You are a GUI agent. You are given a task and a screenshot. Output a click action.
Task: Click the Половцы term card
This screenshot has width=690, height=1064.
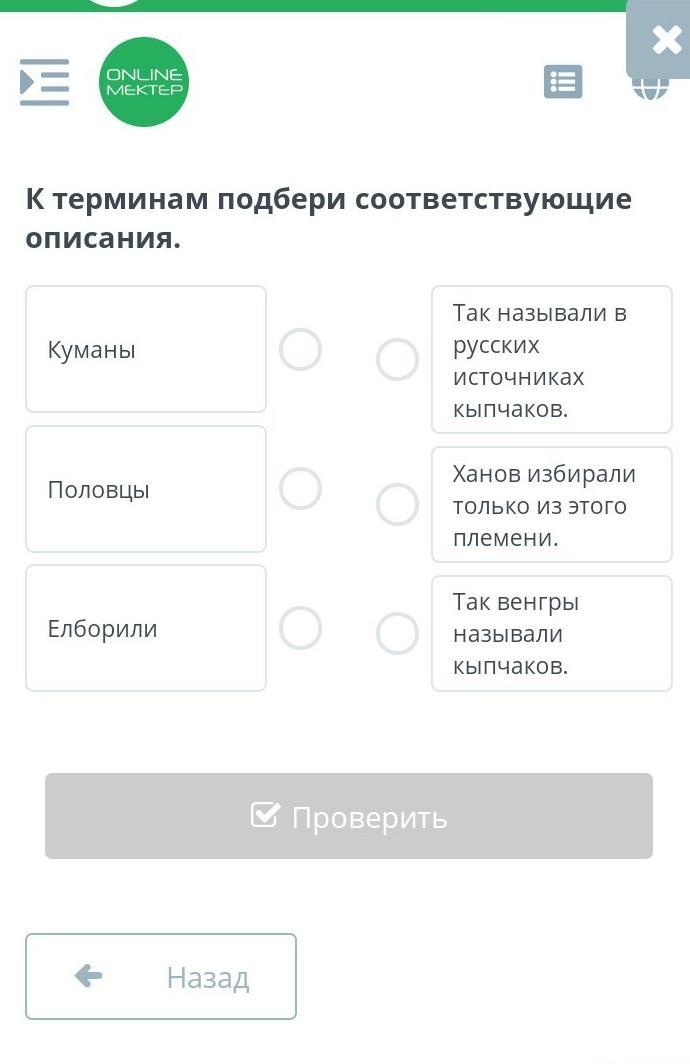point(146,489)
